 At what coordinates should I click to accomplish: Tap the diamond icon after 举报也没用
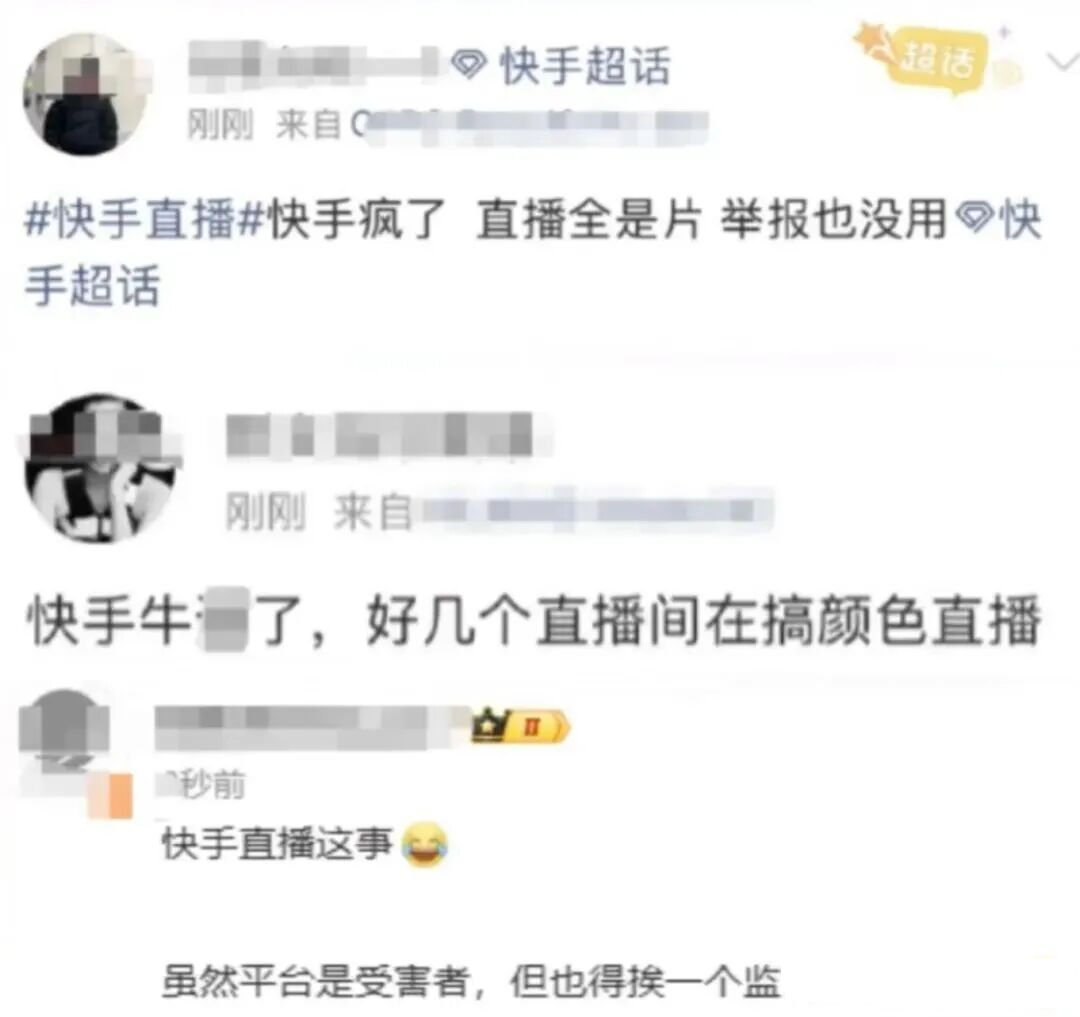tap(975, 220)
